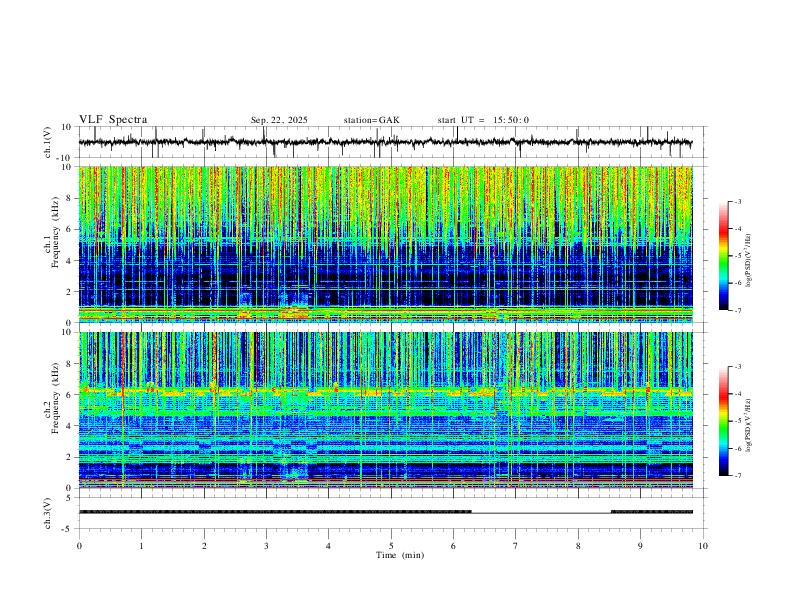Click the ch.1 spectrogram panel
Screen dimensions: 792x612
(385, 244)
